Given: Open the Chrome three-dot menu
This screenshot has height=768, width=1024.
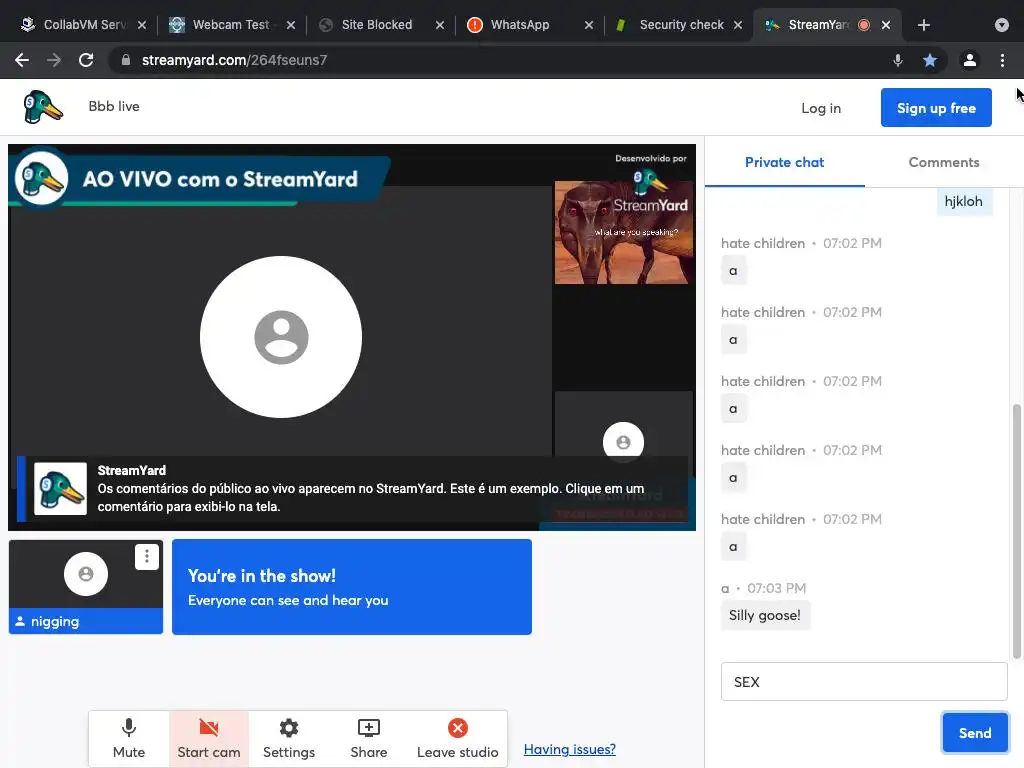Looking at the screenshot, I should coord(1002,60).
